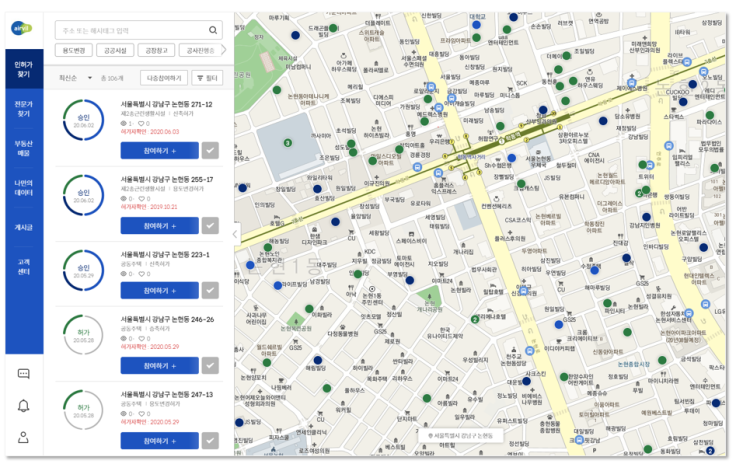This screenshot has width=743, height=471.
Task: Select the 용도변경 tag chip
Action: 73,50
